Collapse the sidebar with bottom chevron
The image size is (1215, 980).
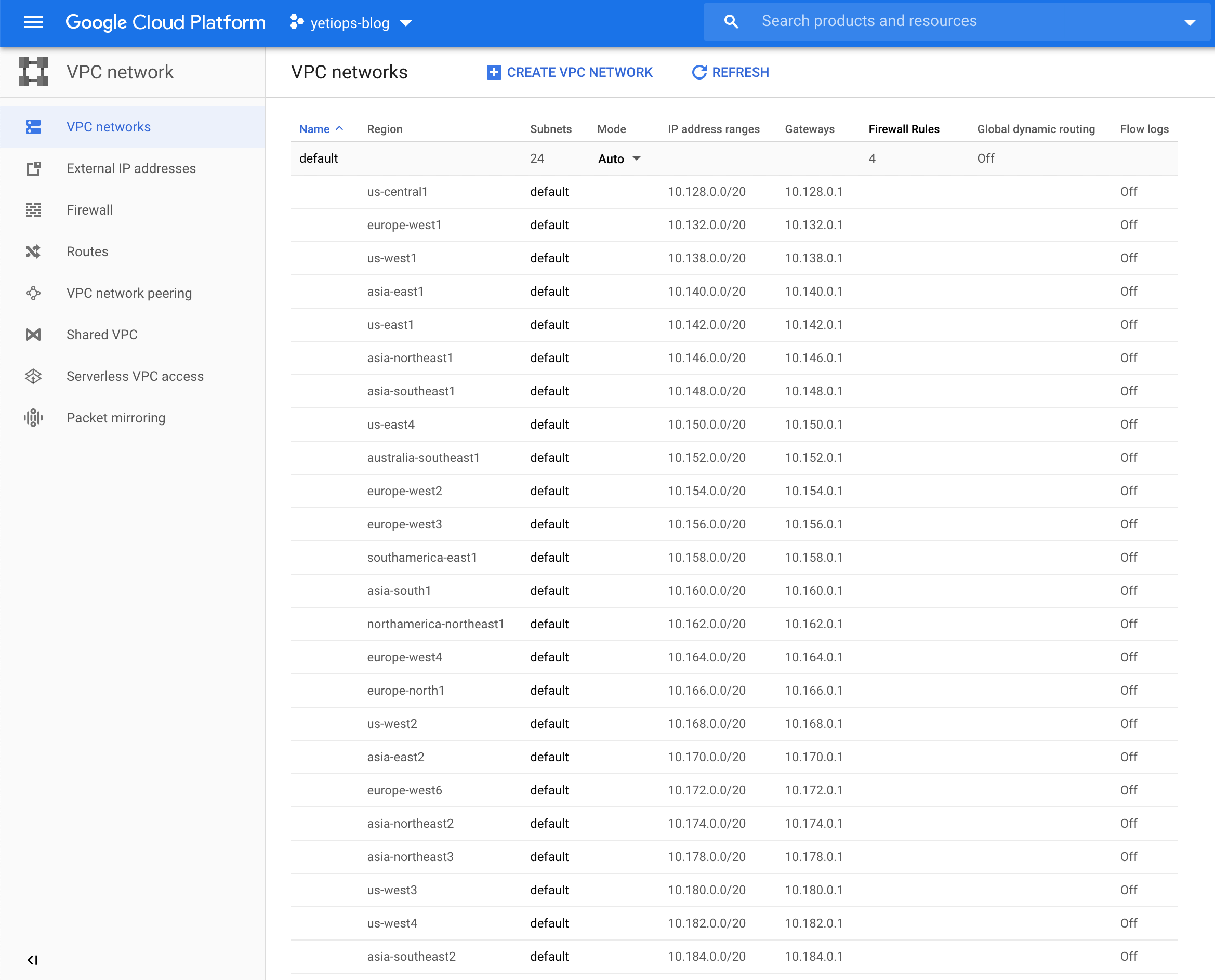point(33,959)
